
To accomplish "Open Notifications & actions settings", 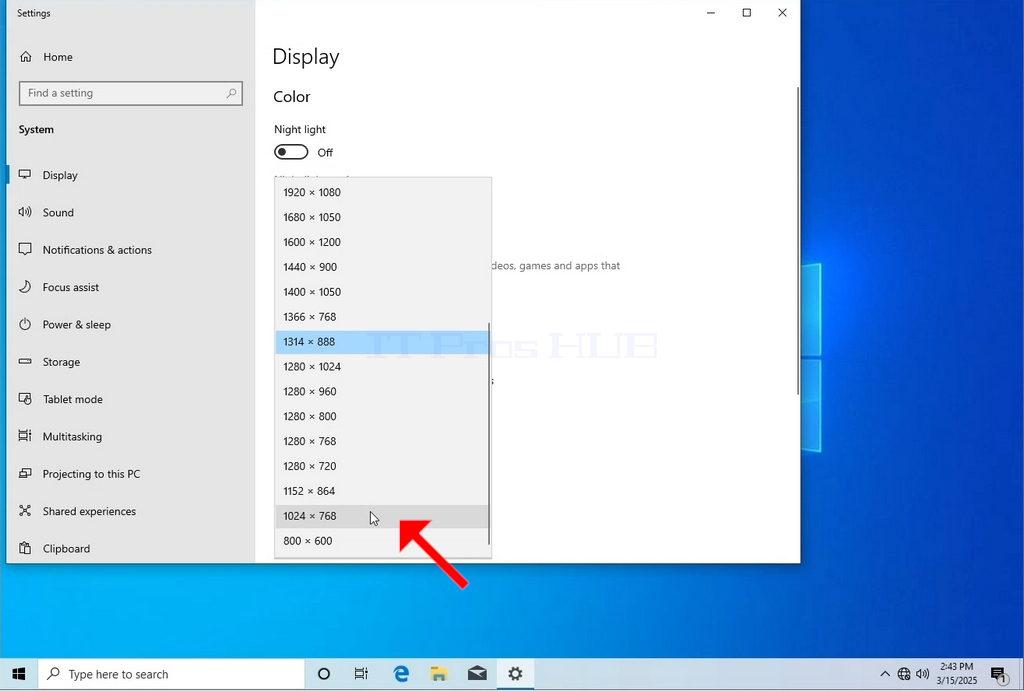I will pos(97,249).
